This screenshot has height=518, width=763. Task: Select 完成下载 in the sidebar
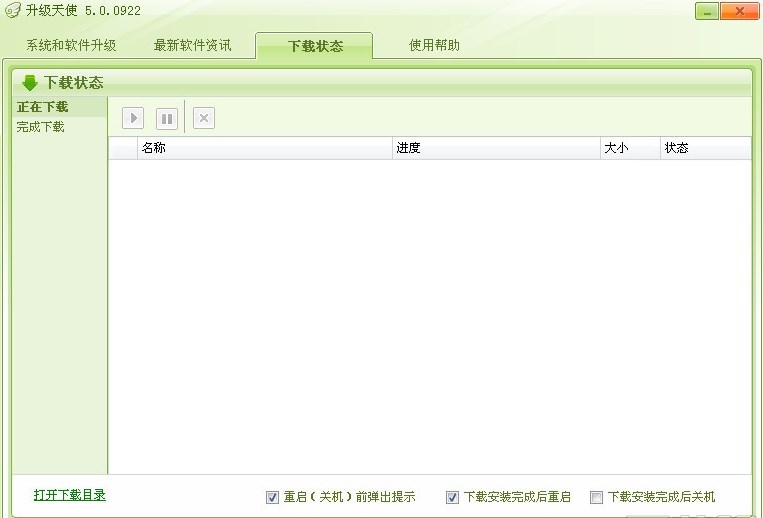point(59,127)
